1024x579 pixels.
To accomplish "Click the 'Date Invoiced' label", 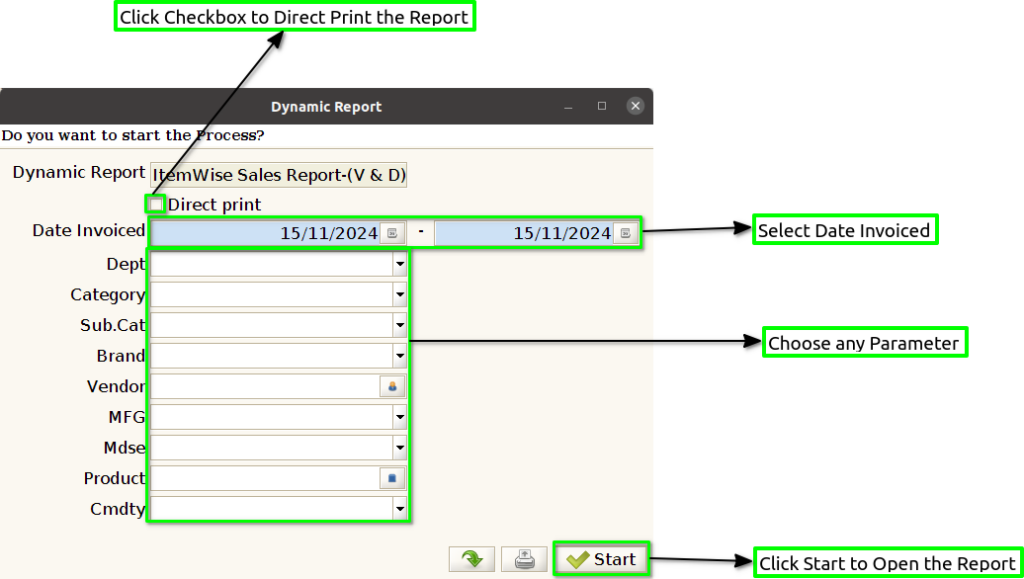I will click(x=89, y=230).
